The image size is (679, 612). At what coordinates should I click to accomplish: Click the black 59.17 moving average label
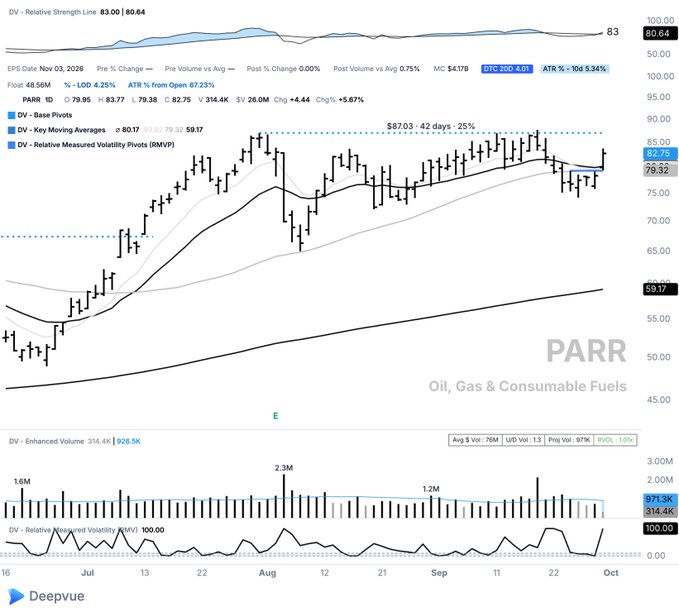[660, 289]
